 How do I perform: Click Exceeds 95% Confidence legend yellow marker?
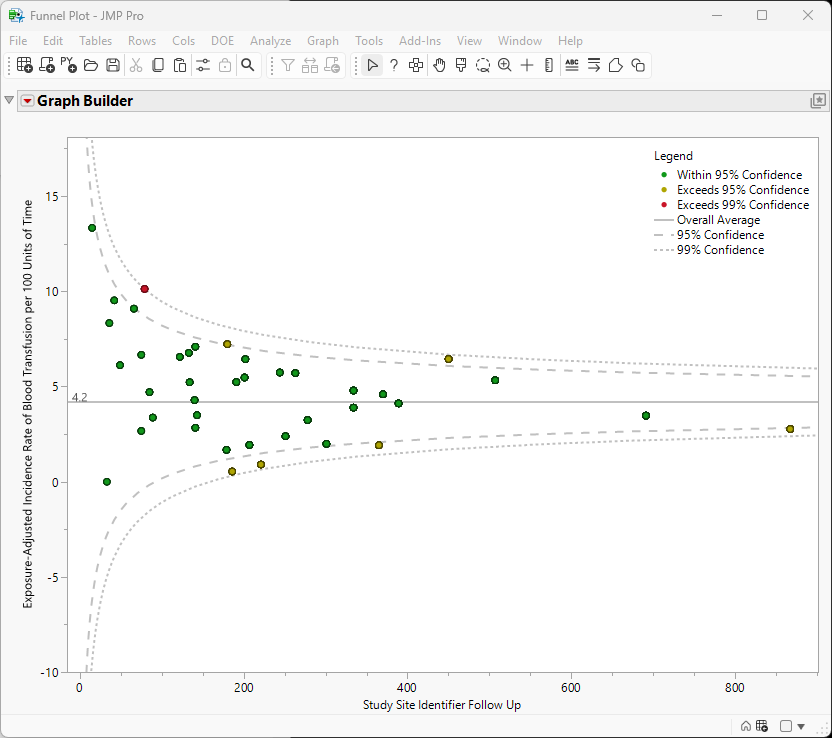point(664,189)
